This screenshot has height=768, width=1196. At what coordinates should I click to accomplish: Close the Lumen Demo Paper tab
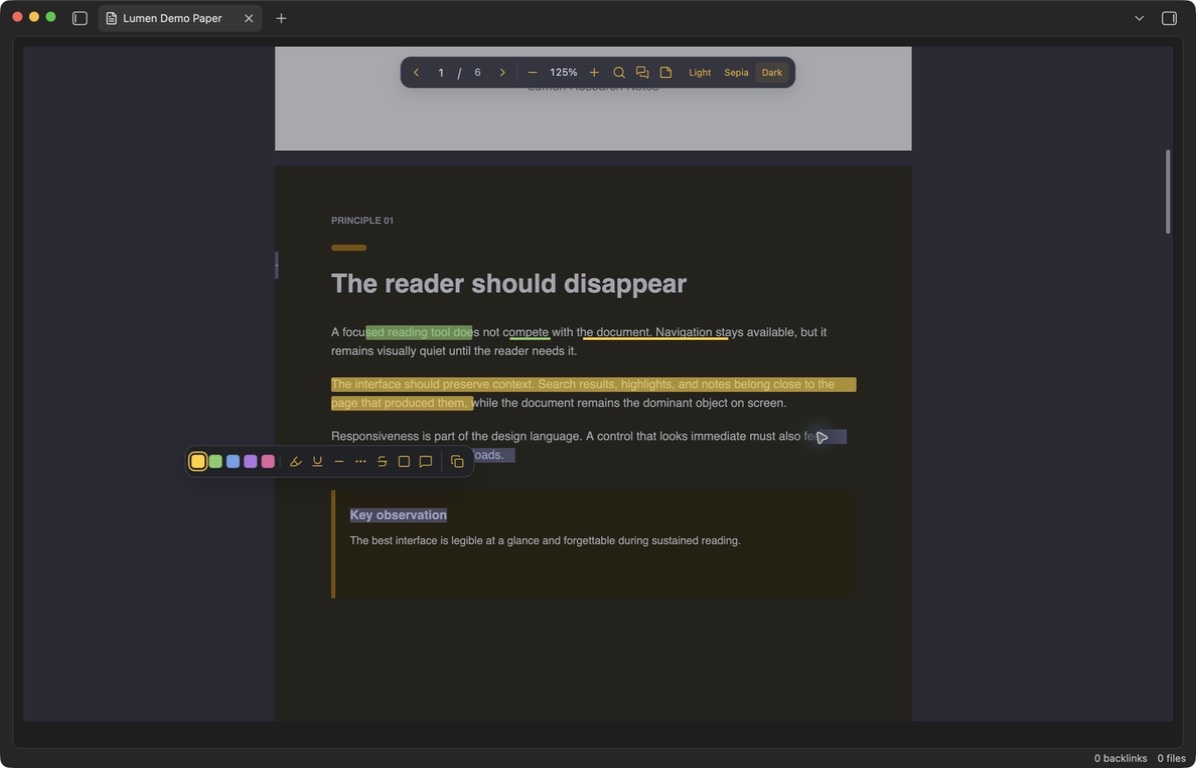coord(249,18)
